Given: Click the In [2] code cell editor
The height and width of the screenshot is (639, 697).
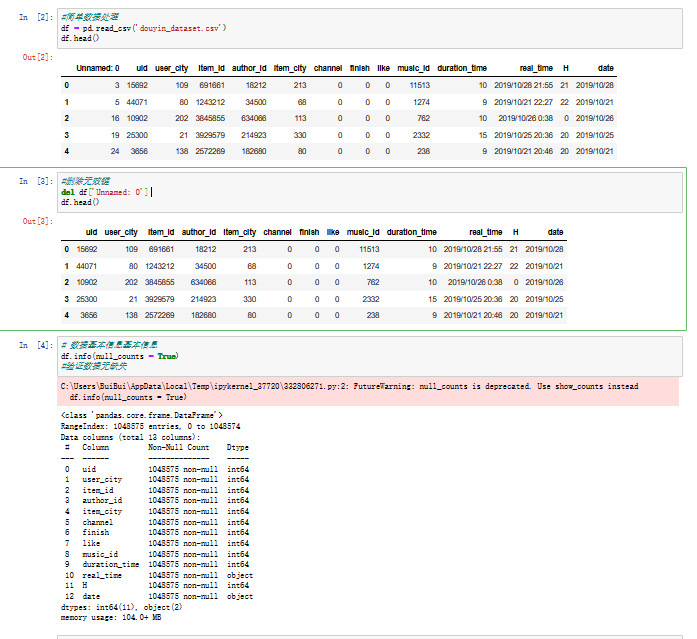Looking at the screenshot, I should click(370, 28).
